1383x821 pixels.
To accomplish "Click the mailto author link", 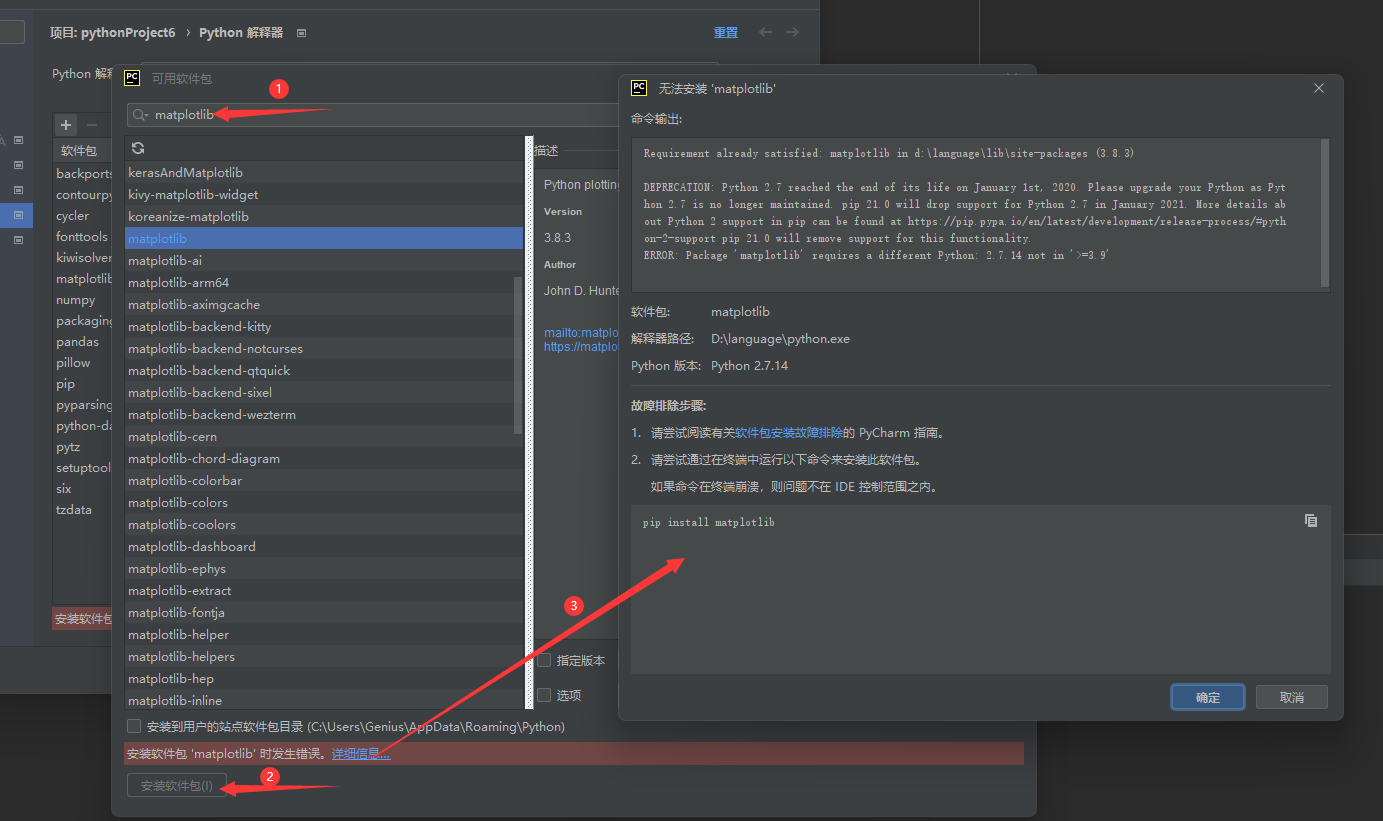I will (581, 333).
